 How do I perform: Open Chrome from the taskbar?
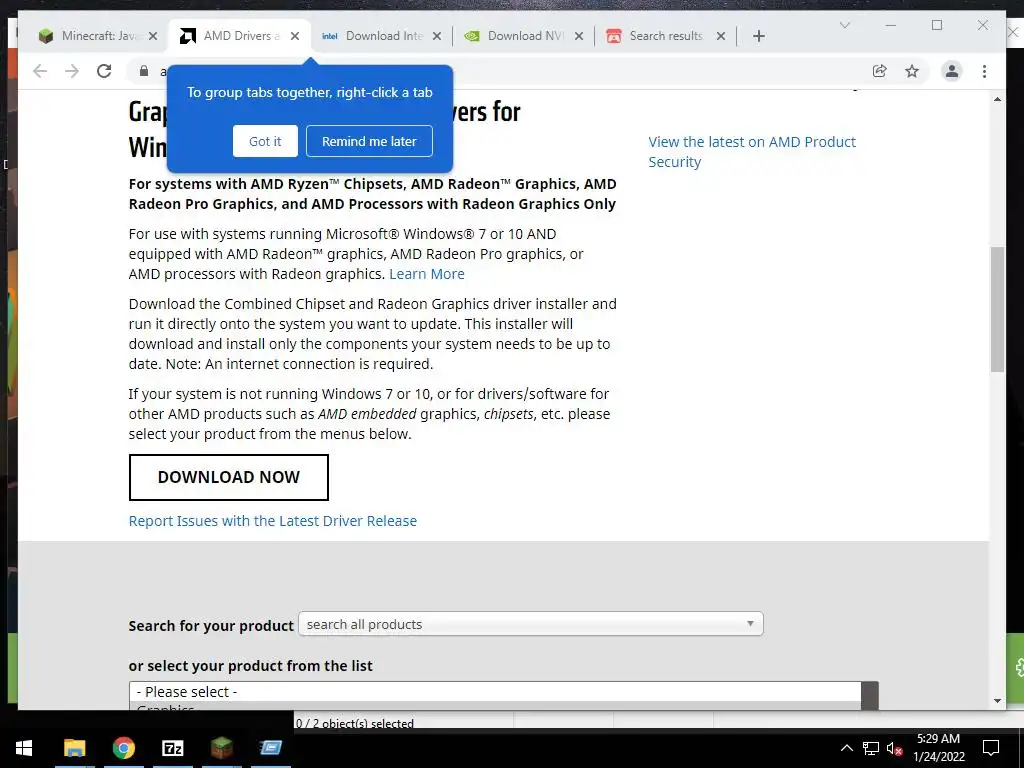(x=123, y=748)
